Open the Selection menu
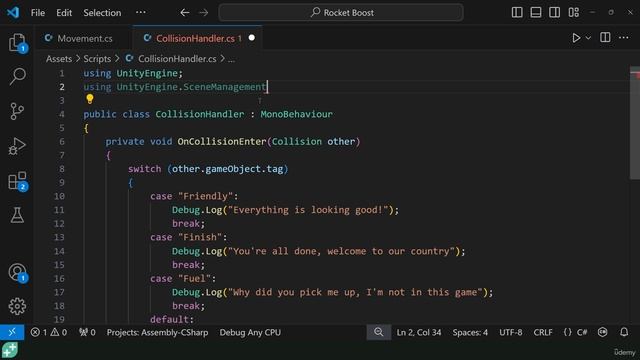Viewport: 640px width, 360px height. (102, 13)
